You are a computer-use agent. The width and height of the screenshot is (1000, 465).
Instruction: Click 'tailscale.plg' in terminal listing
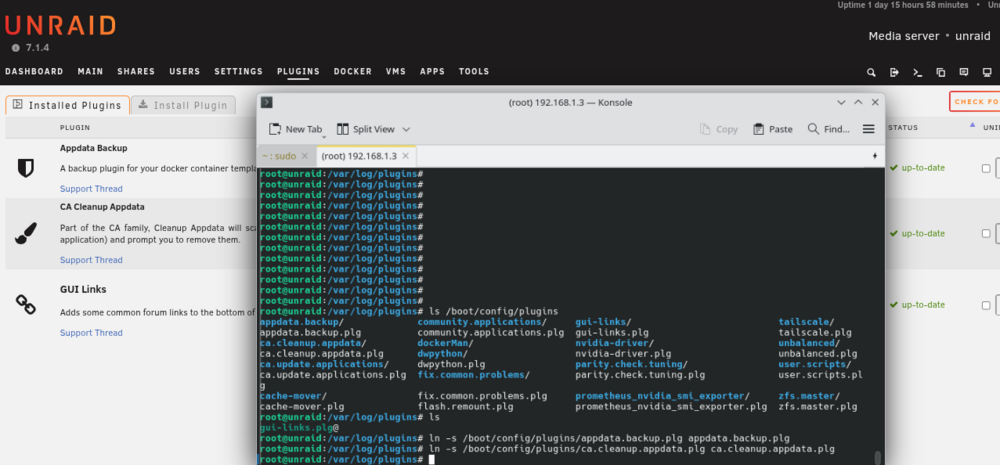point(815,333)
